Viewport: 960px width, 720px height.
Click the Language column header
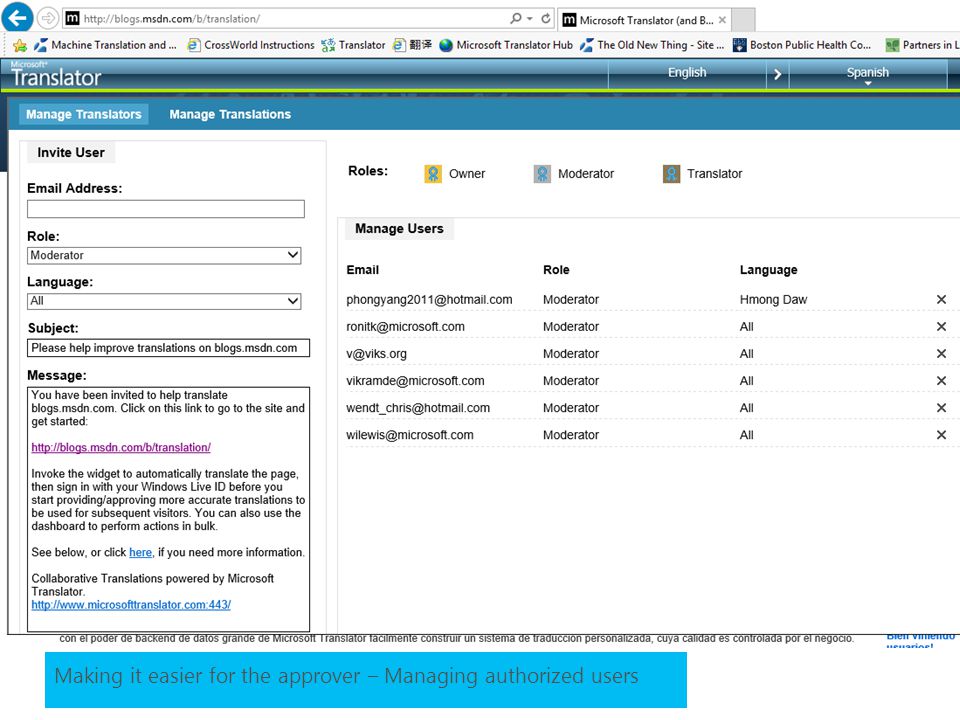click(768, 270)
